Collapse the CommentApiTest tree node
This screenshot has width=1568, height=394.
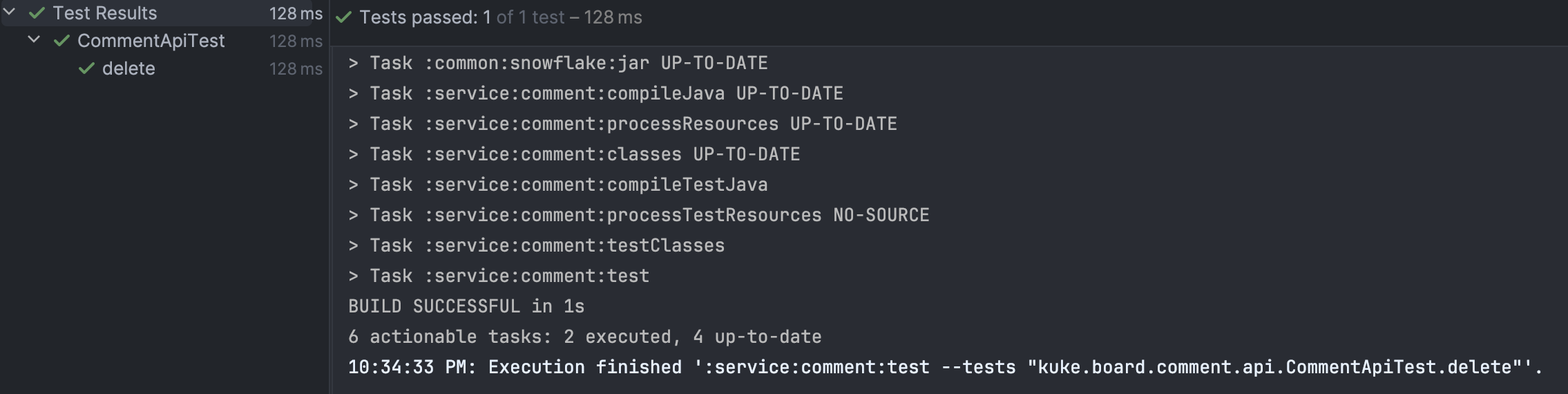(34, 40)
